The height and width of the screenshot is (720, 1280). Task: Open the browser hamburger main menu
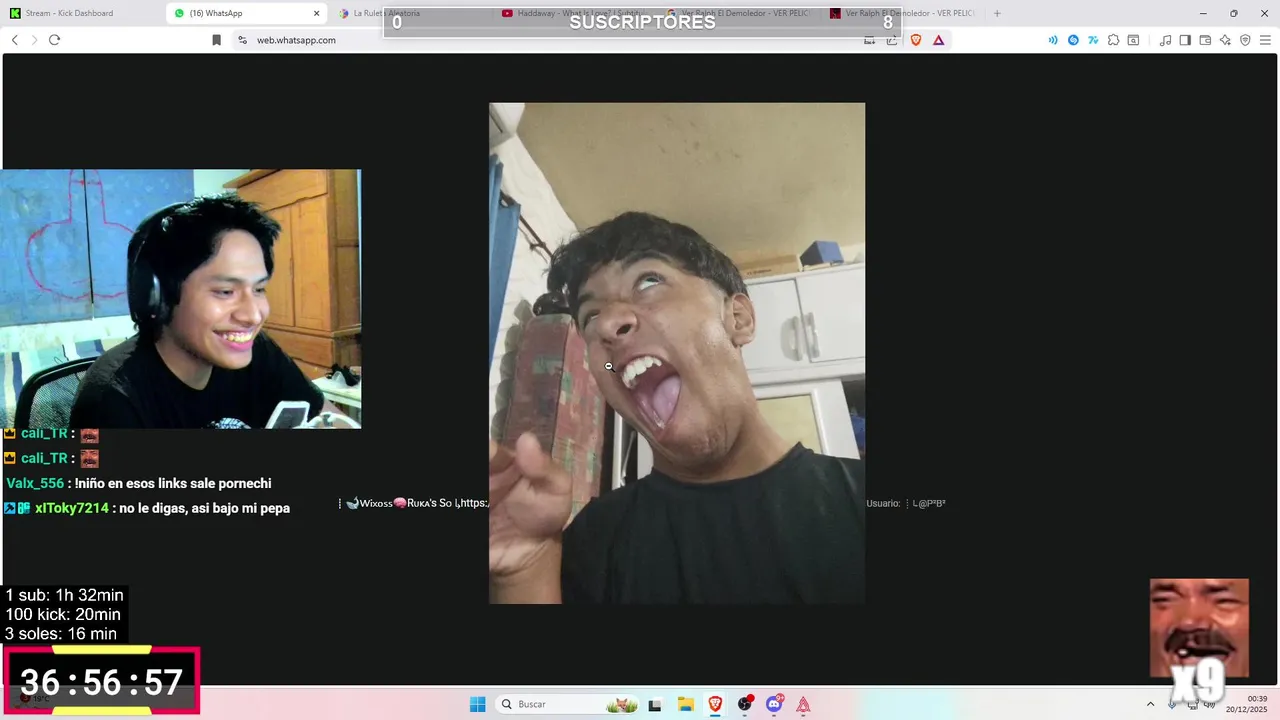point(1265,40)
